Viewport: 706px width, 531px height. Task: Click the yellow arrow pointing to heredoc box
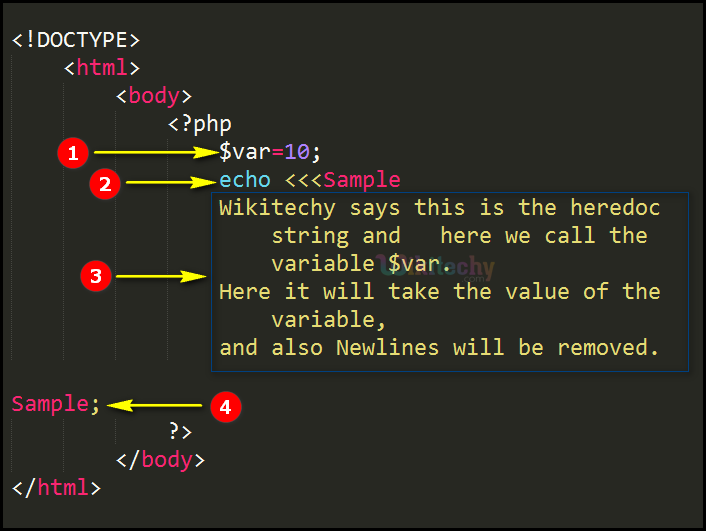click(x=160, y=277)
